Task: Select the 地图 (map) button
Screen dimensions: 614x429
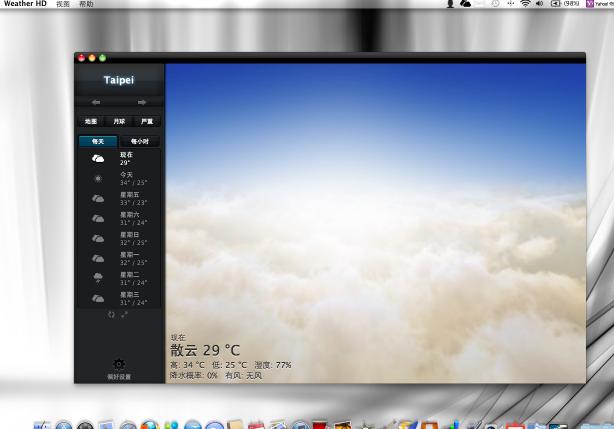Action: pyautogui.click(x=91, y=121)
